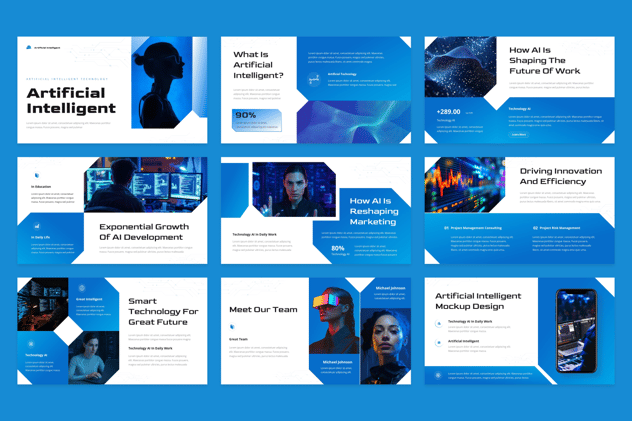Click the 80% statistic on marketing slide

[x=338, y=248]
